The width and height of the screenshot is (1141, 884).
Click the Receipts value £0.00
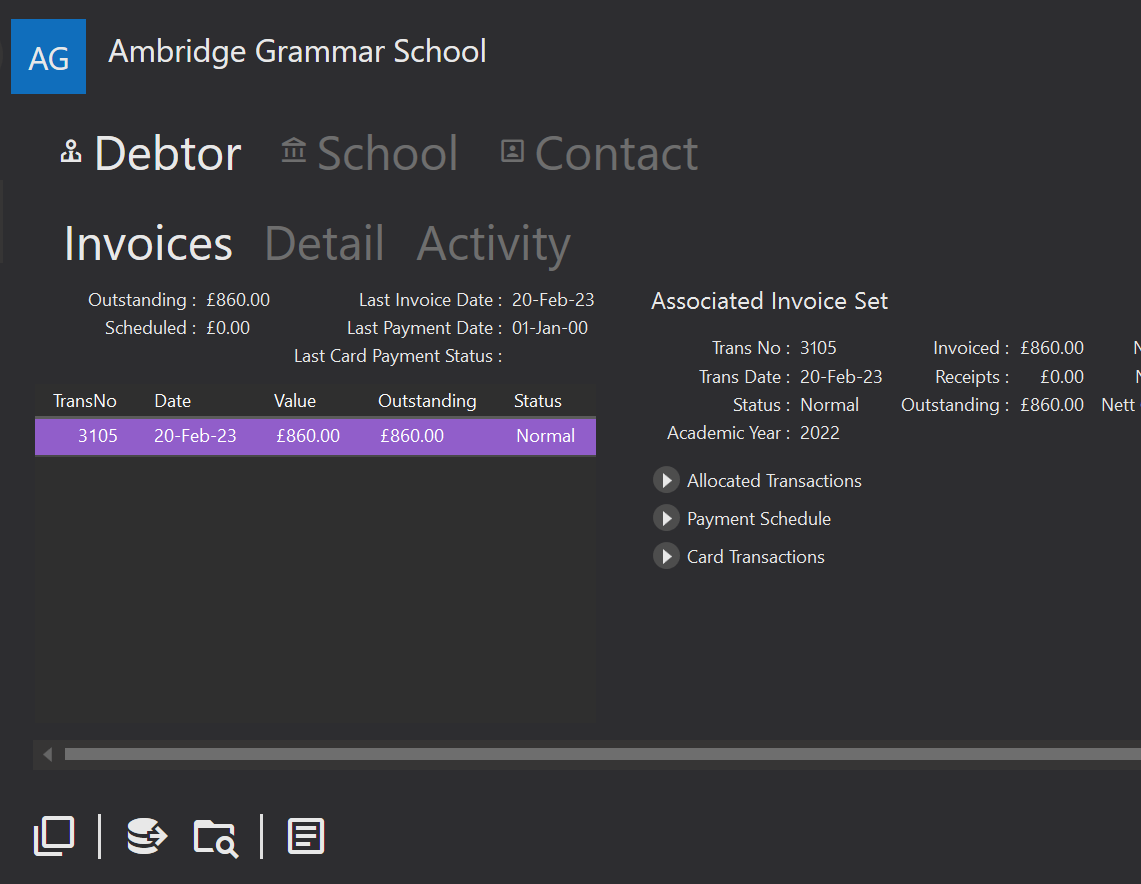pyautogui.click(x=1062, y=377)
